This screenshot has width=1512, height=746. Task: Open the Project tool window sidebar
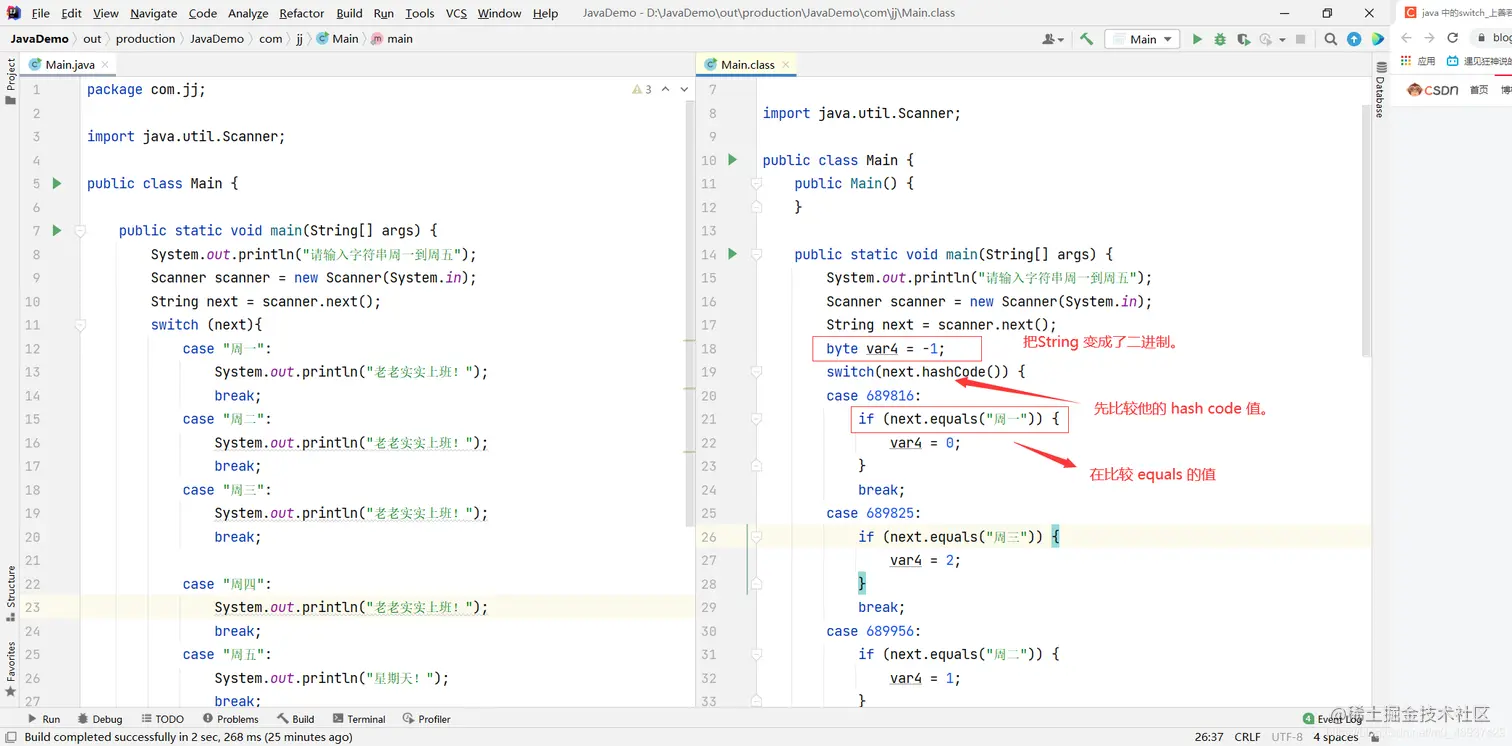point(11,80)
